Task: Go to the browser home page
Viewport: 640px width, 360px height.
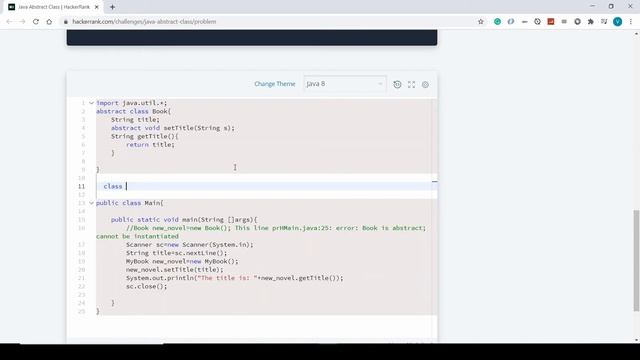Action: point(49,22)
